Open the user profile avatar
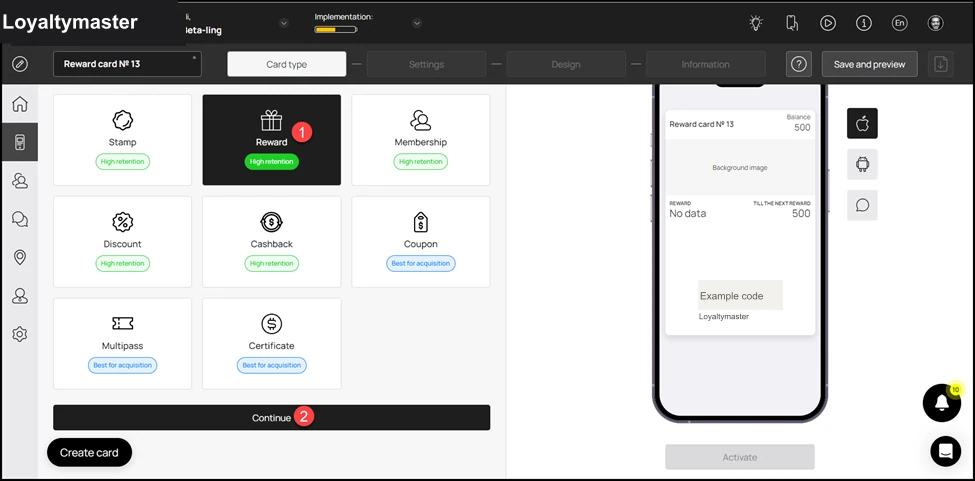This screenshot has height=481, width=975. click(935, 23)
